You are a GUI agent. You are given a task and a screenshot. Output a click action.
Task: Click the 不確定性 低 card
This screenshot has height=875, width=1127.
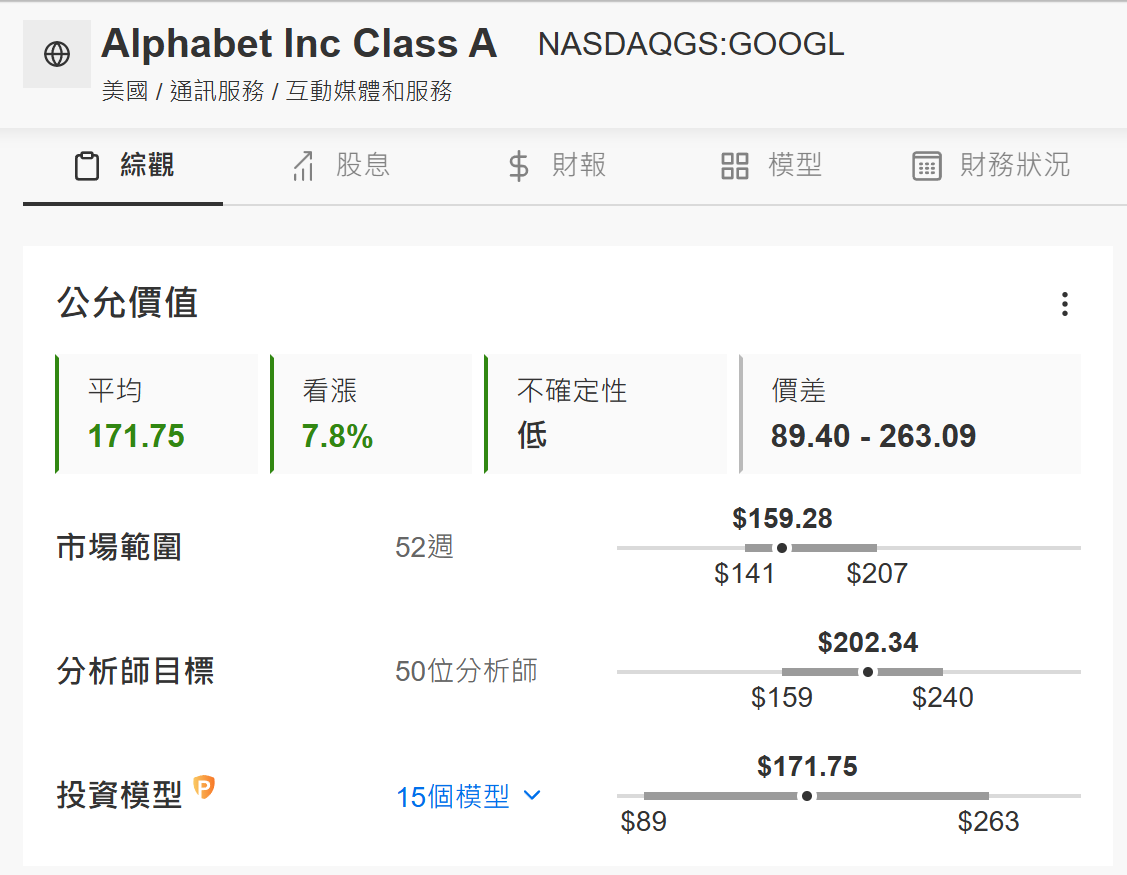pyautogui.click(x=606, y=413)
